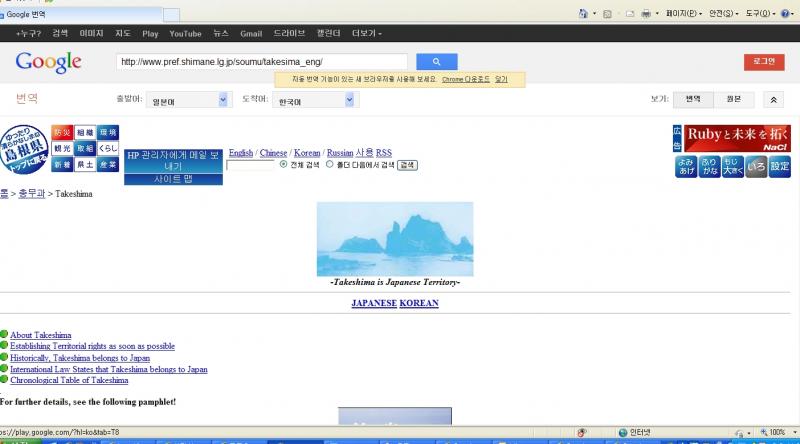Screen dimensions: 800x444
Task: Click the Shimane Prefecture round logo
Action: pos(24,151)
